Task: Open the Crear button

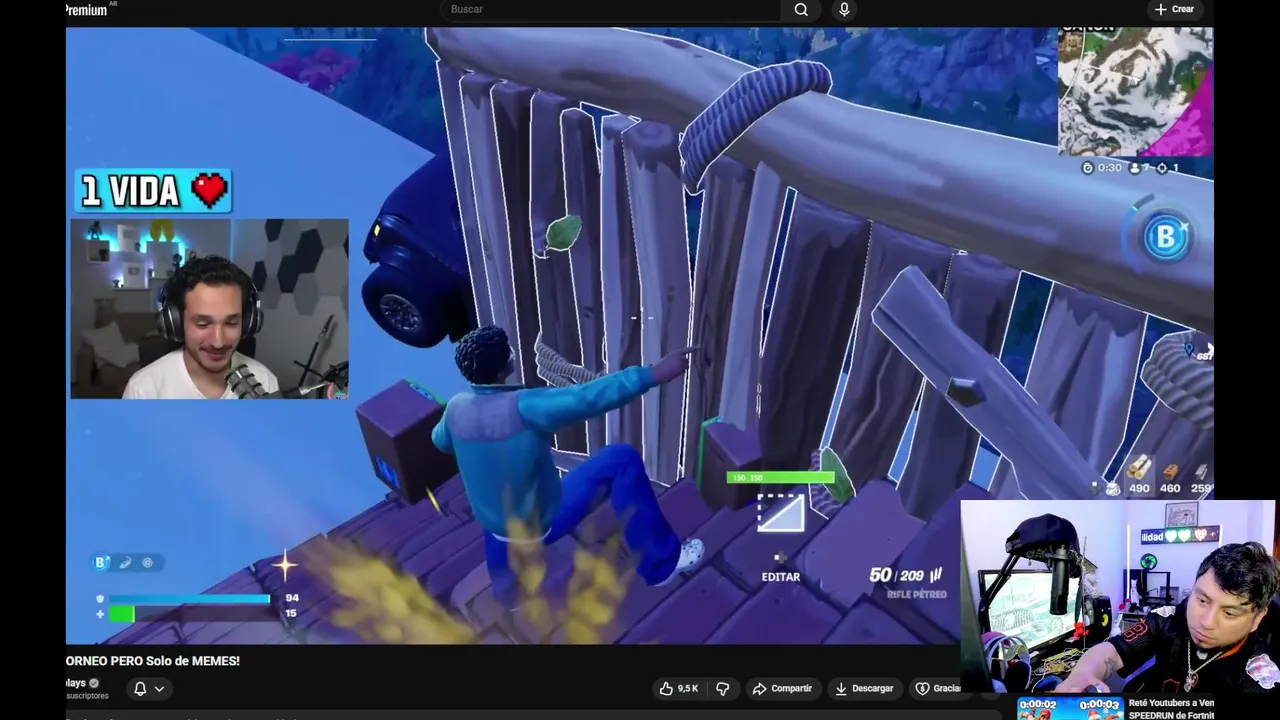Action: coord(1174,9)
